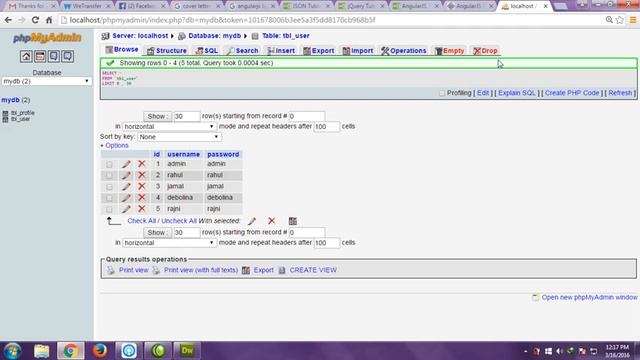Click the Empty table tab
The width and height of the screenshot is (640, 360).
449,51
